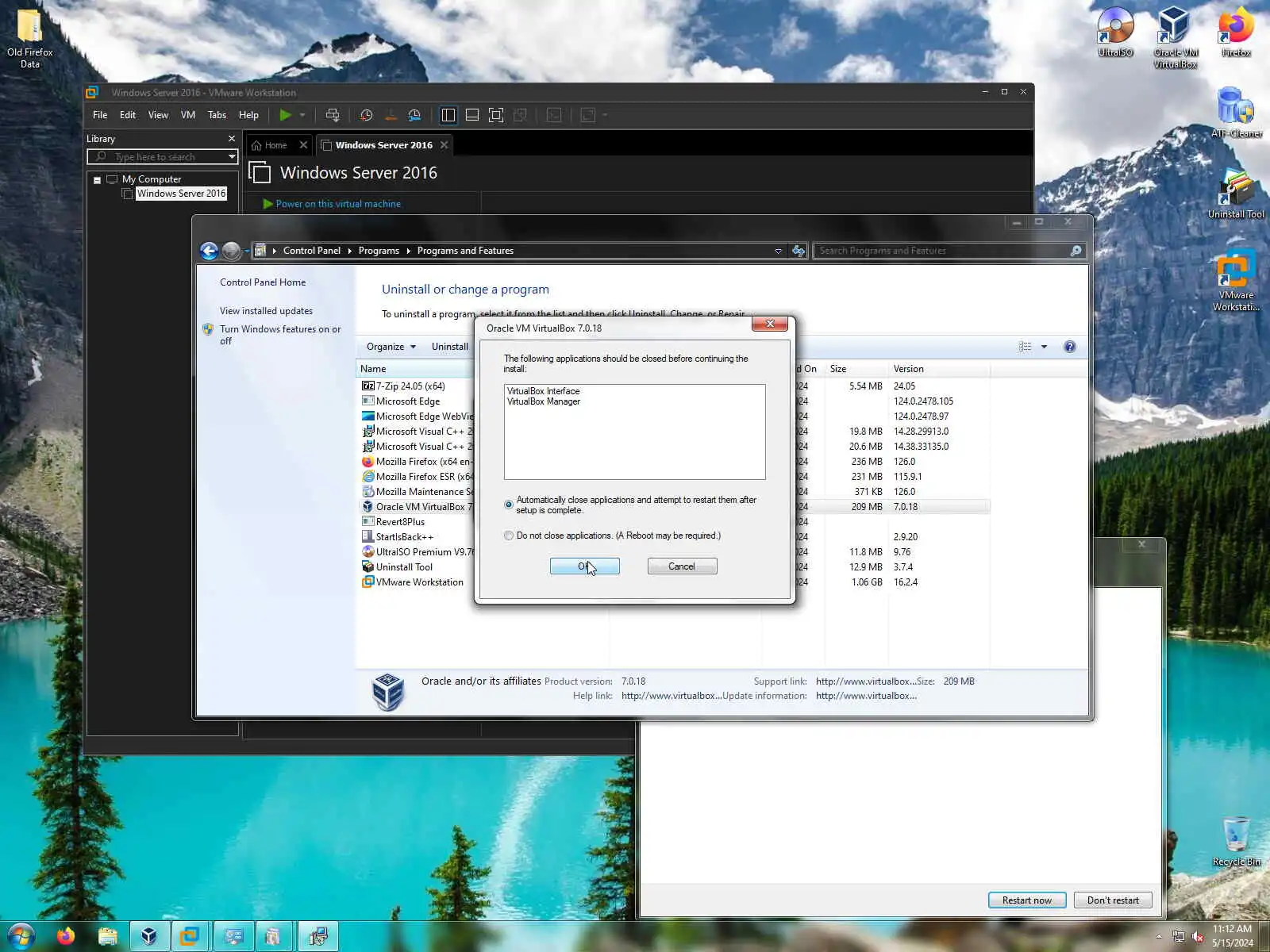Switch to the Home tab
The image size is (1270, 952).
click(275, 145)
